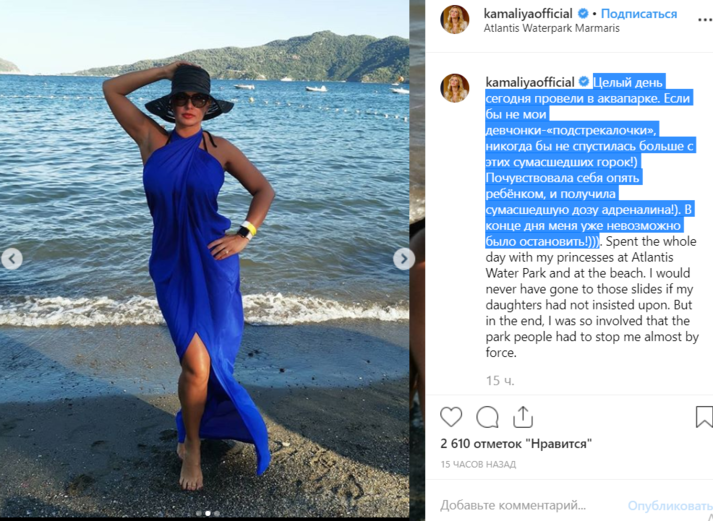Click the share arrow icon

coord(523,416)
